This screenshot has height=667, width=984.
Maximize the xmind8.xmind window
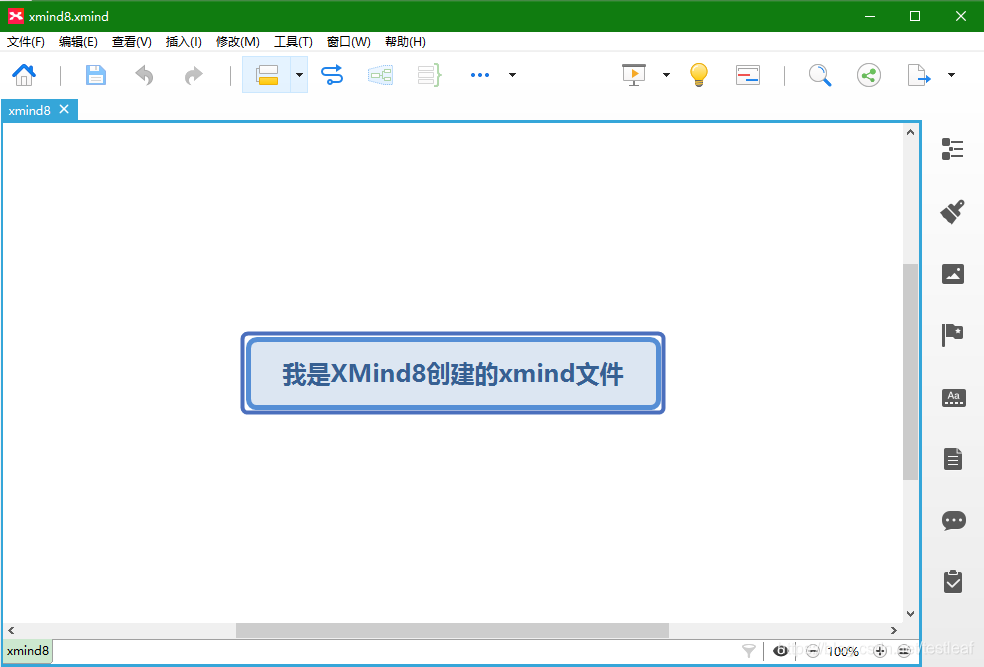point(915,16)
